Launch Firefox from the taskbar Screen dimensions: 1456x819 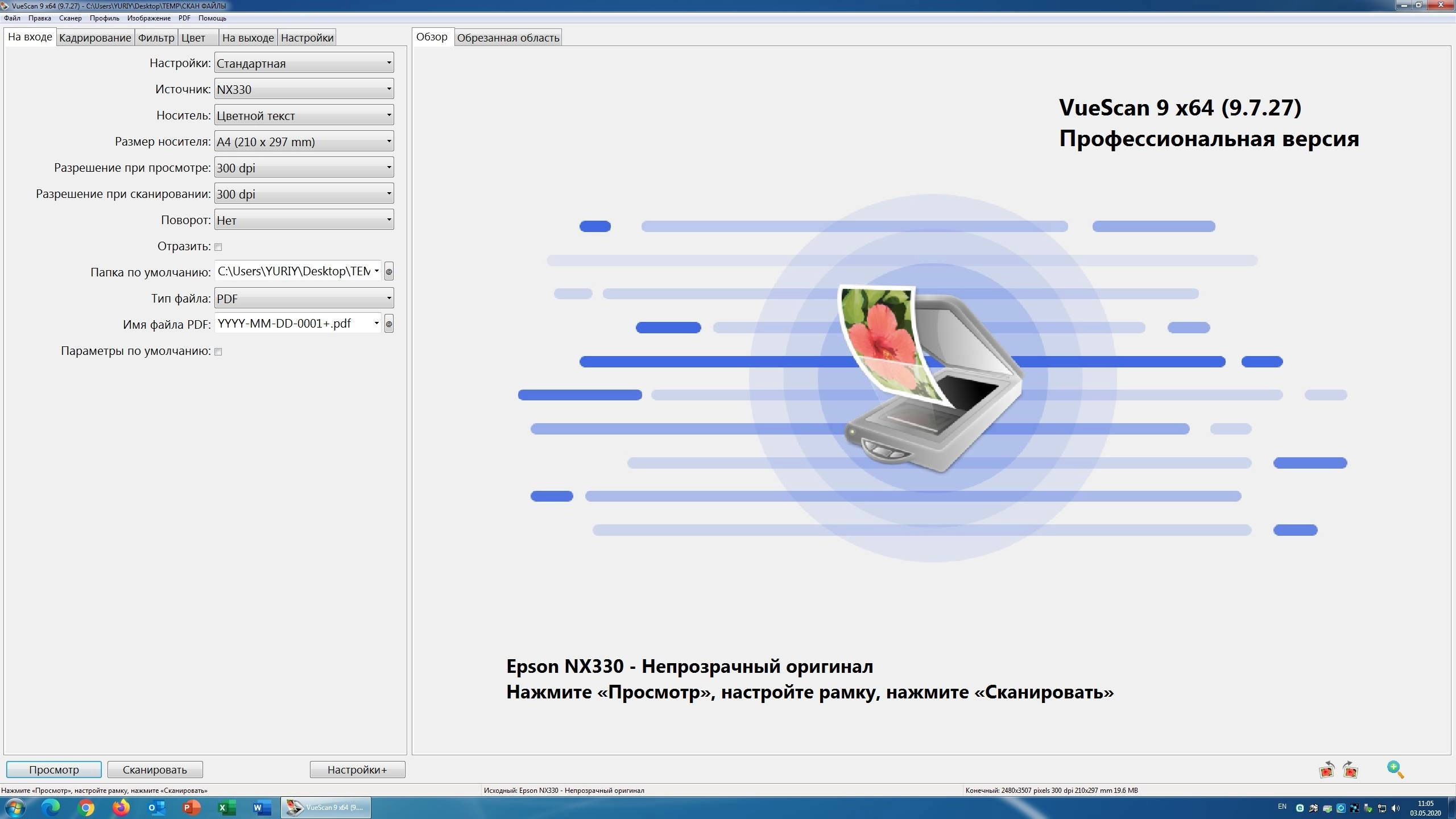pos(121,808)
